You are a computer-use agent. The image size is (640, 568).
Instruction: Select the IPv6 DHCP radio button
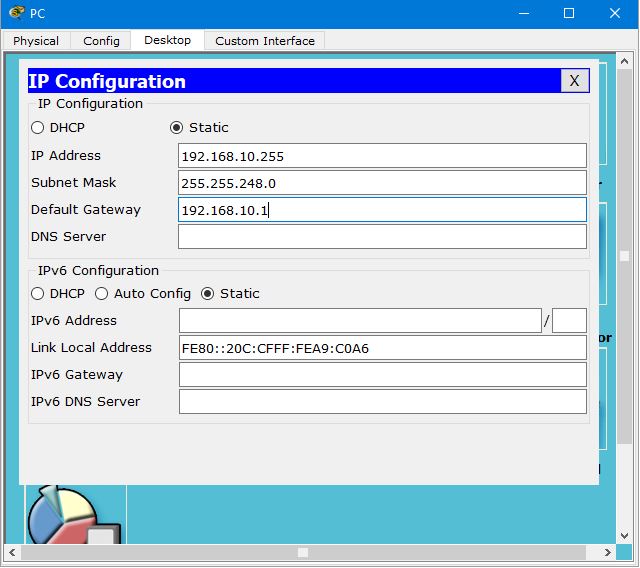38,294
